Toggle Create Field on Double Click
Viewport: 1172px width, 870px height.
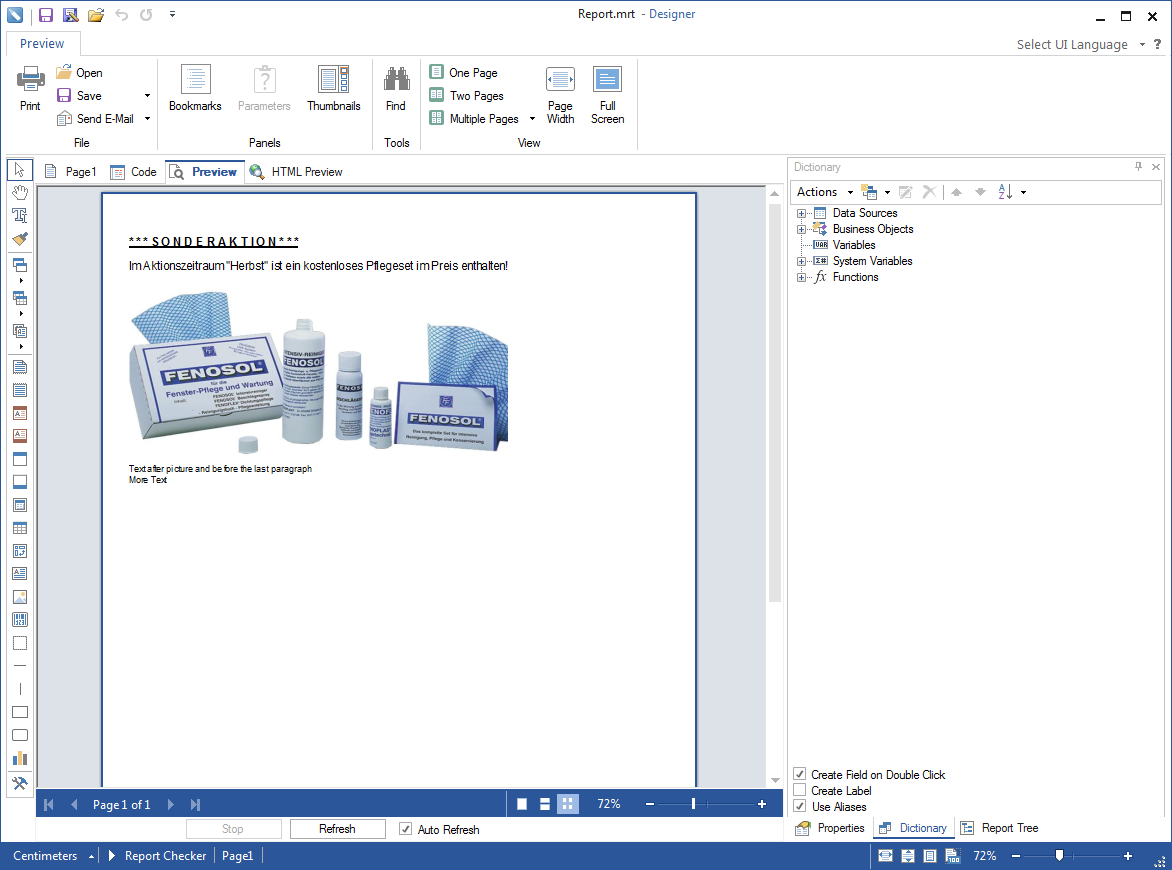(800, 774)
